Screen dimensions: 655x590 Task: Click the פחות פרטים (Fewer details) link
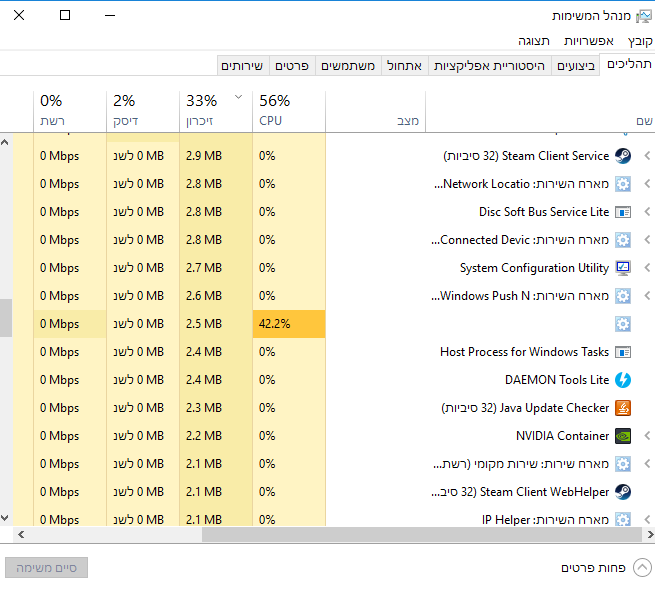pos(593,567)
